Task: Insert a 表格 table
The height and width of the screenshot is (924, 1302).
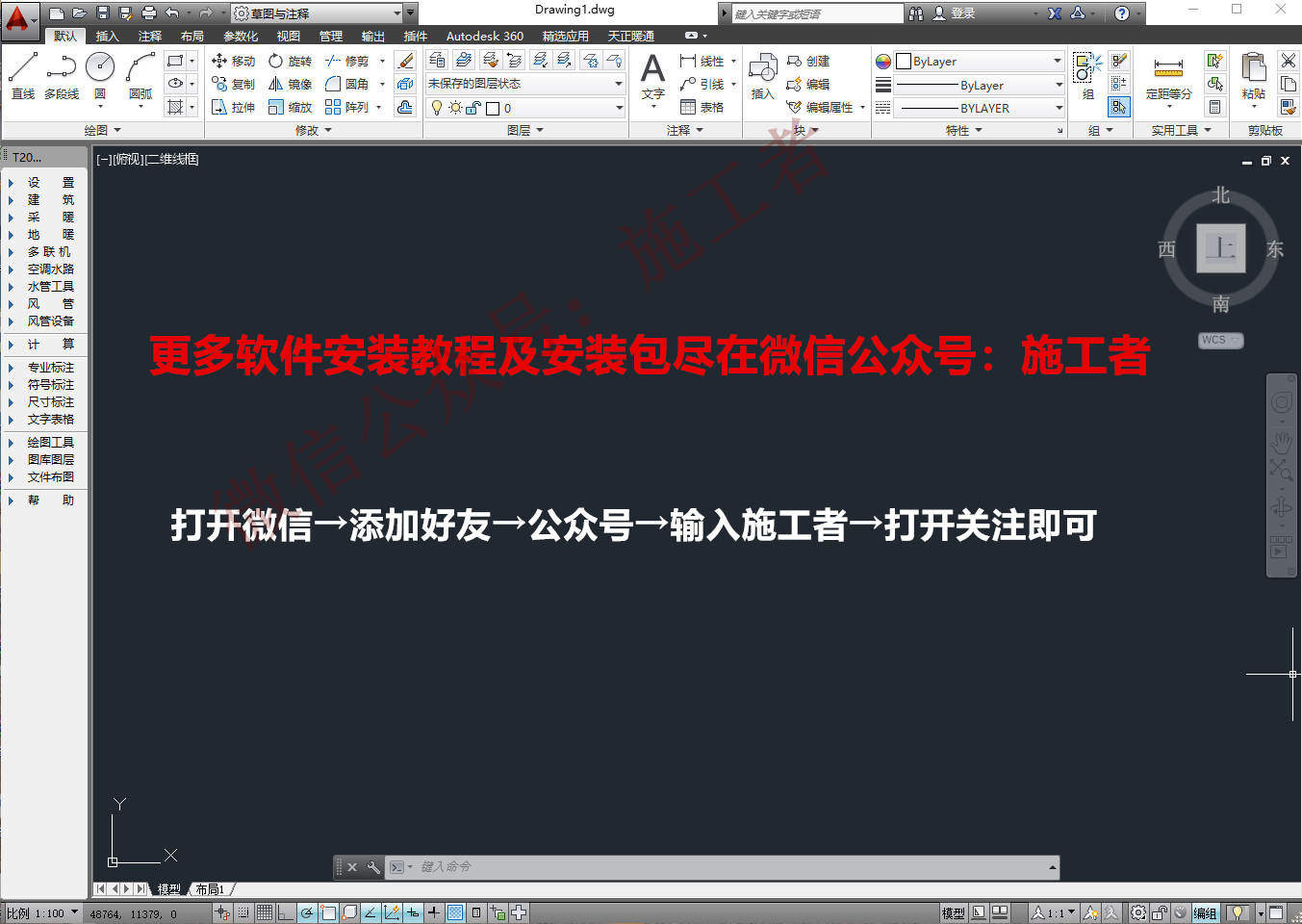Action: point(702,107)
